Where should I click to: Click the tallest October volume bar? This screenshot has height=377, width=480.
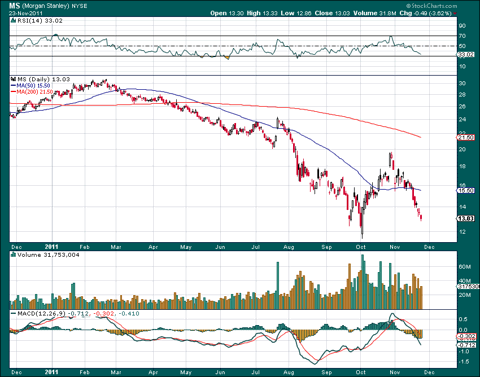click(x=363, y=282)
